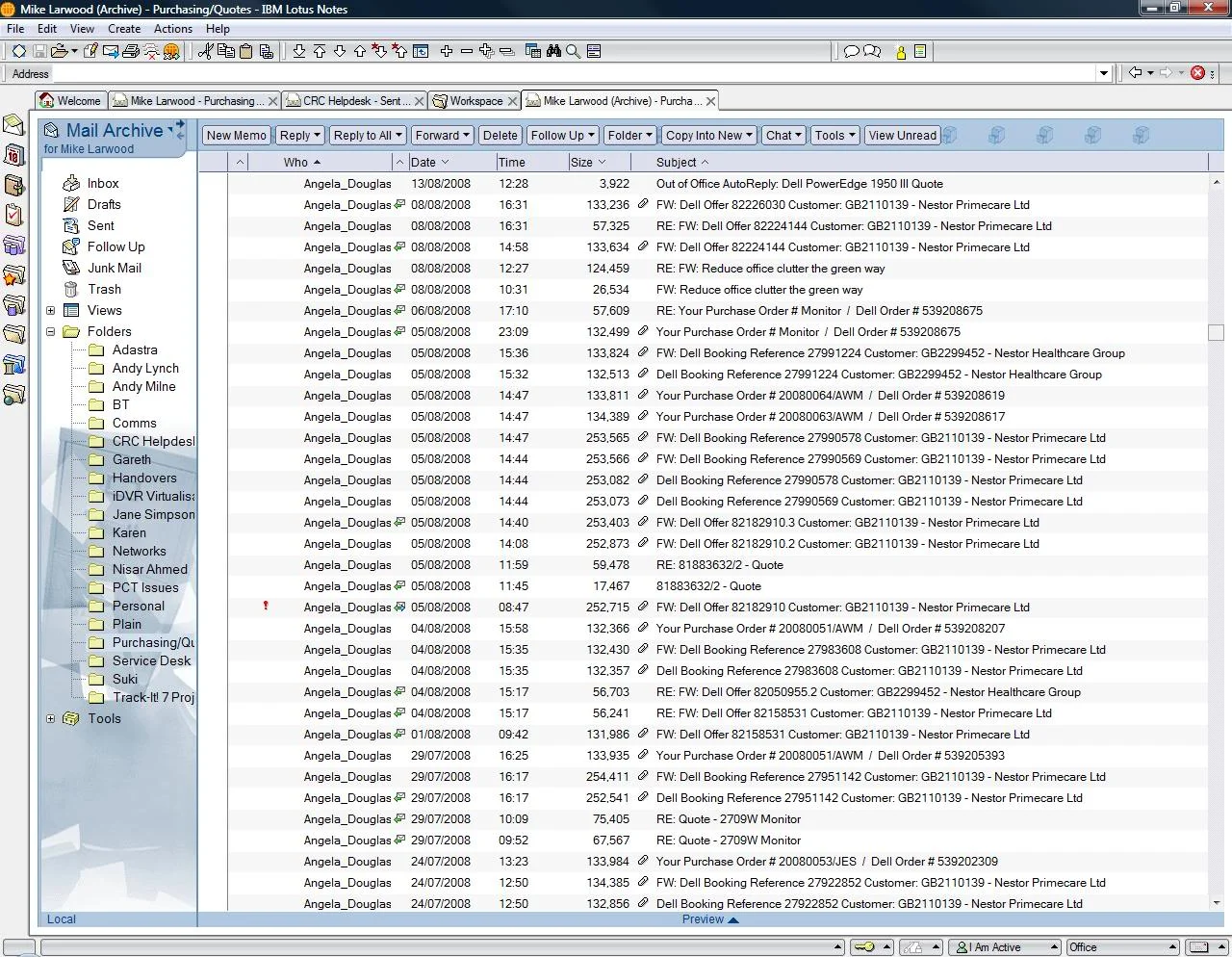
Task: Open the File menu
Action: 15,29
